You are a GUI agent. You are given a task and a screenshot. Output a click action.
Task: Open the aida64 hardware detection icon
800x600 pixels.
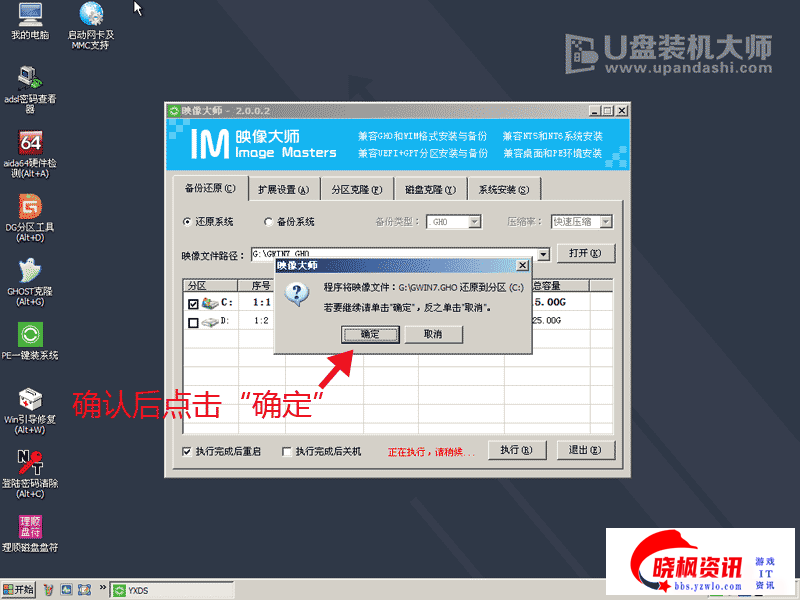[30, 144]
